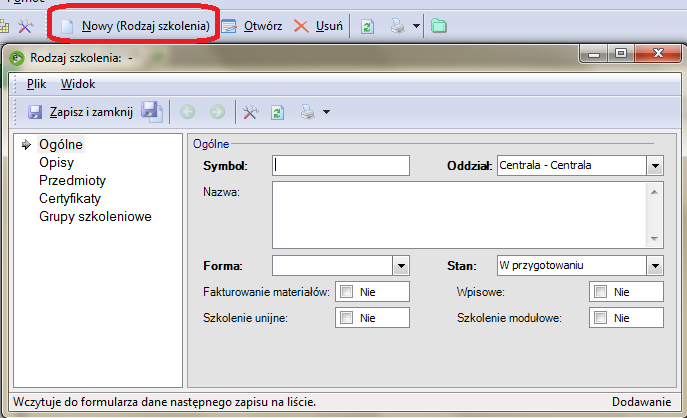The width and height of the screenshot is (687, 418).
Task: Open the Widok menu
Action: pos(78,84)
